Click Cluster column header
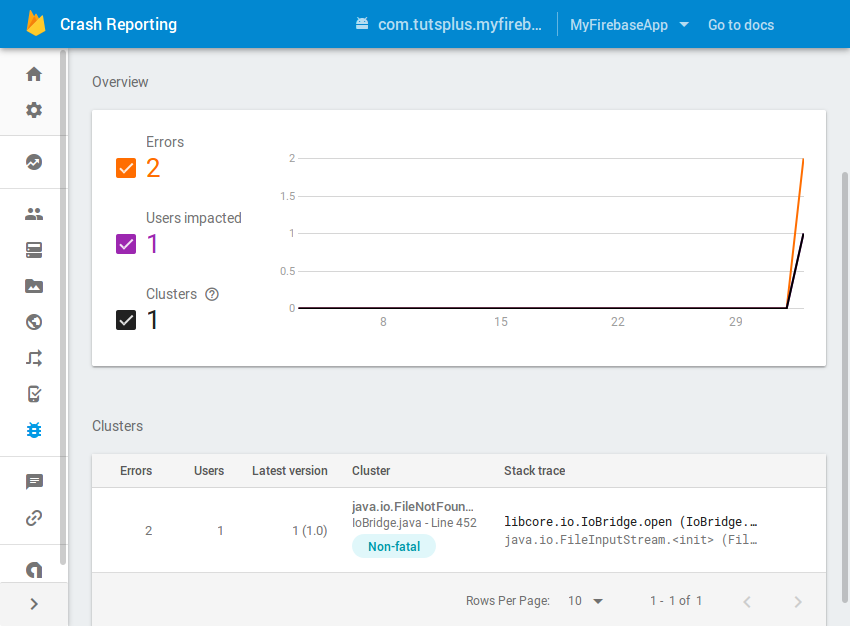850x626 pixels. click(371, 470)
